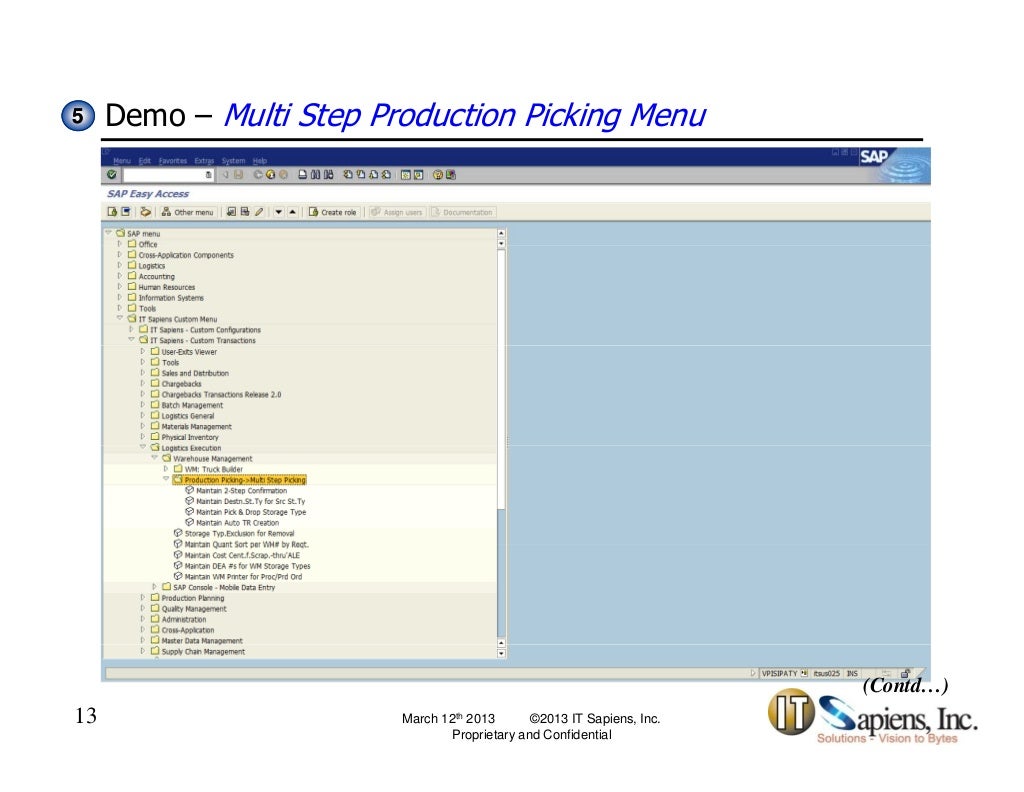Viewport: 1024px width, 792px height.
Task: Click the Customize Local Layout icon
Action: [451, 175]
